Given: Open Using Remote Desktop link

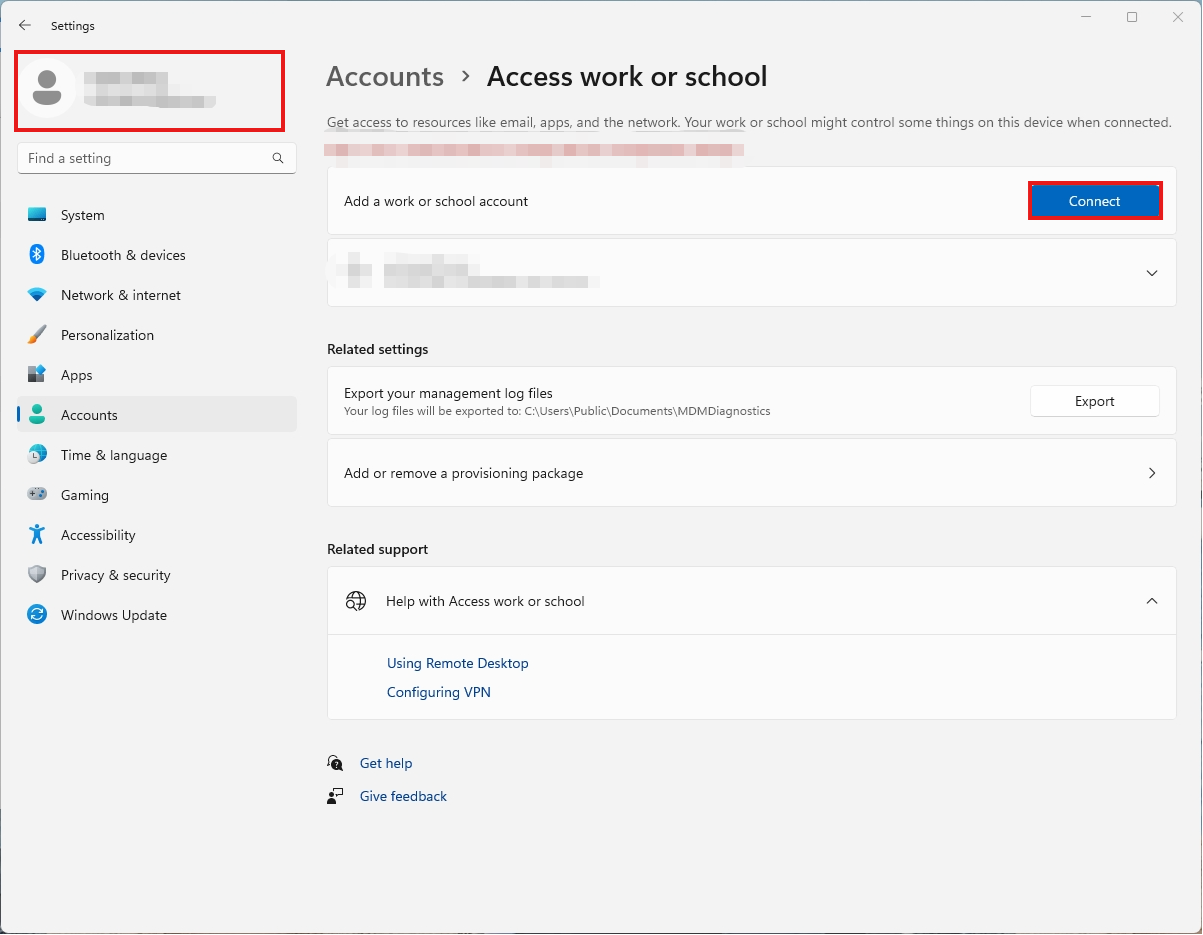Looking at the screenshot, I should point(457,663).
